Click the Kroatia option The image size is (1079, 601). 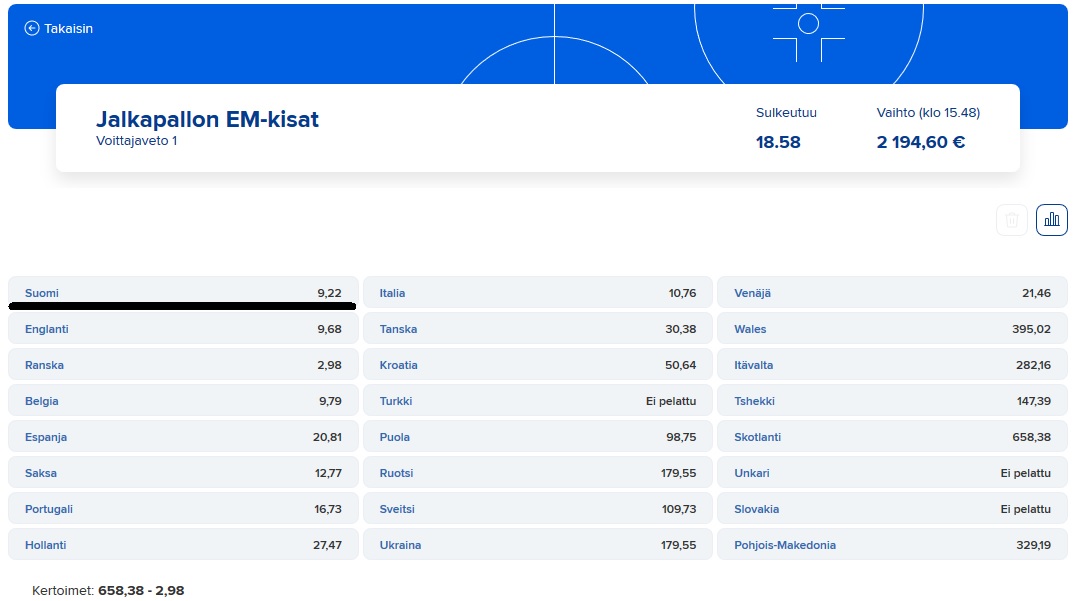(x=537, y=365)
